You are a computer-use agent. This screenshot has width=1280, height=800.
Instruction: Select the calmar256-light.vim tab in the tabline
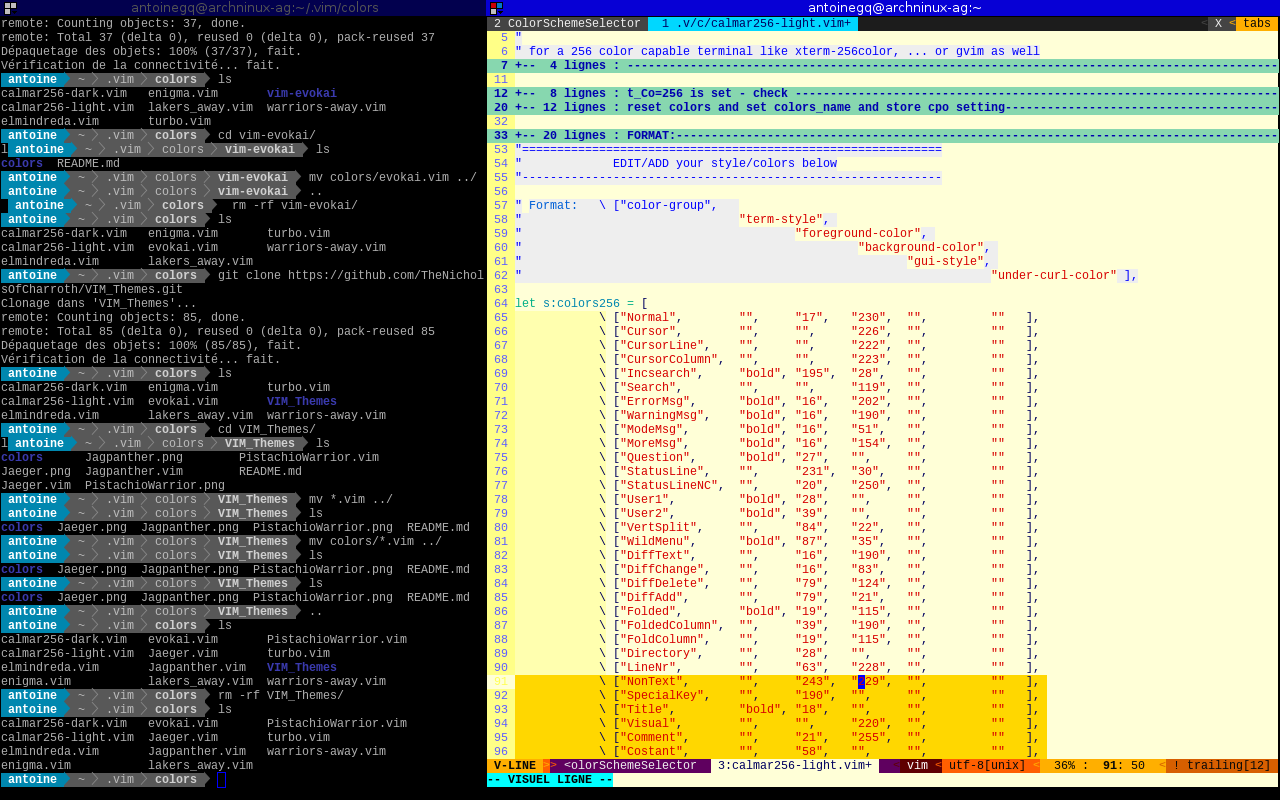tap(755, 23)
